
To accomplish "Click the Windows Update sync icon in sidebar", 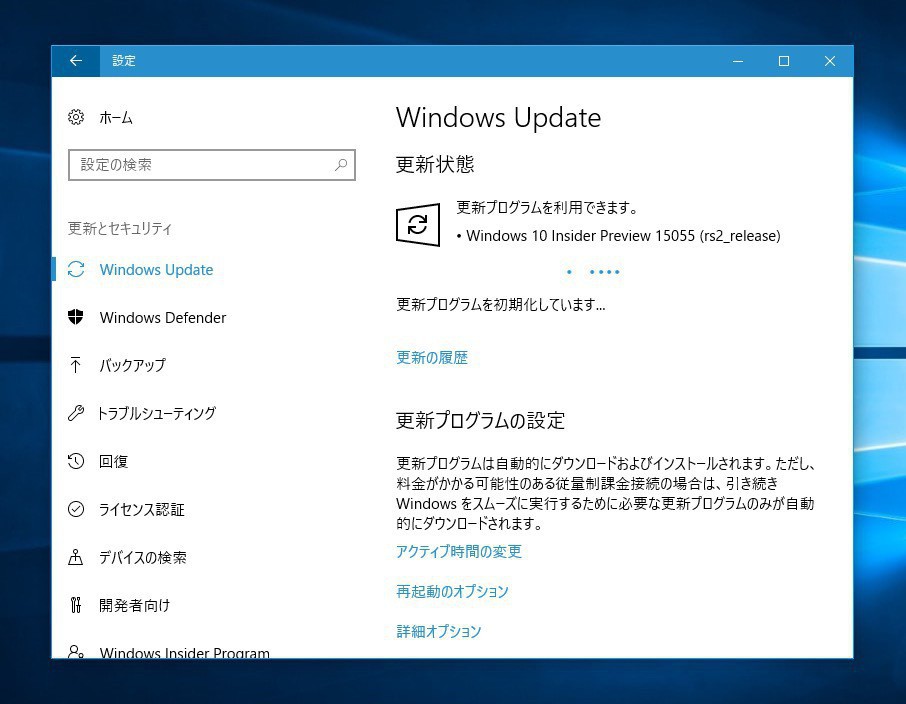I will click(76, 269).
